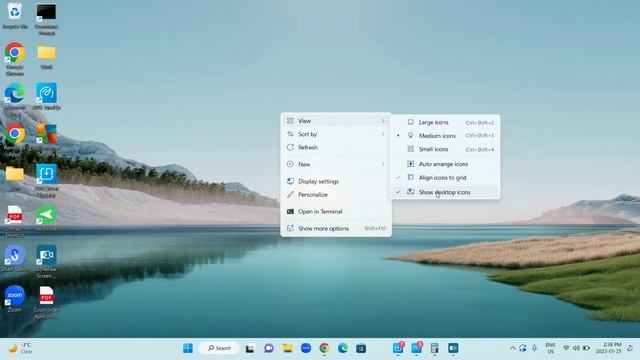Screen dimensions: 640x360
Task: Toggle Align icons to grid
Action: point(445,178)
